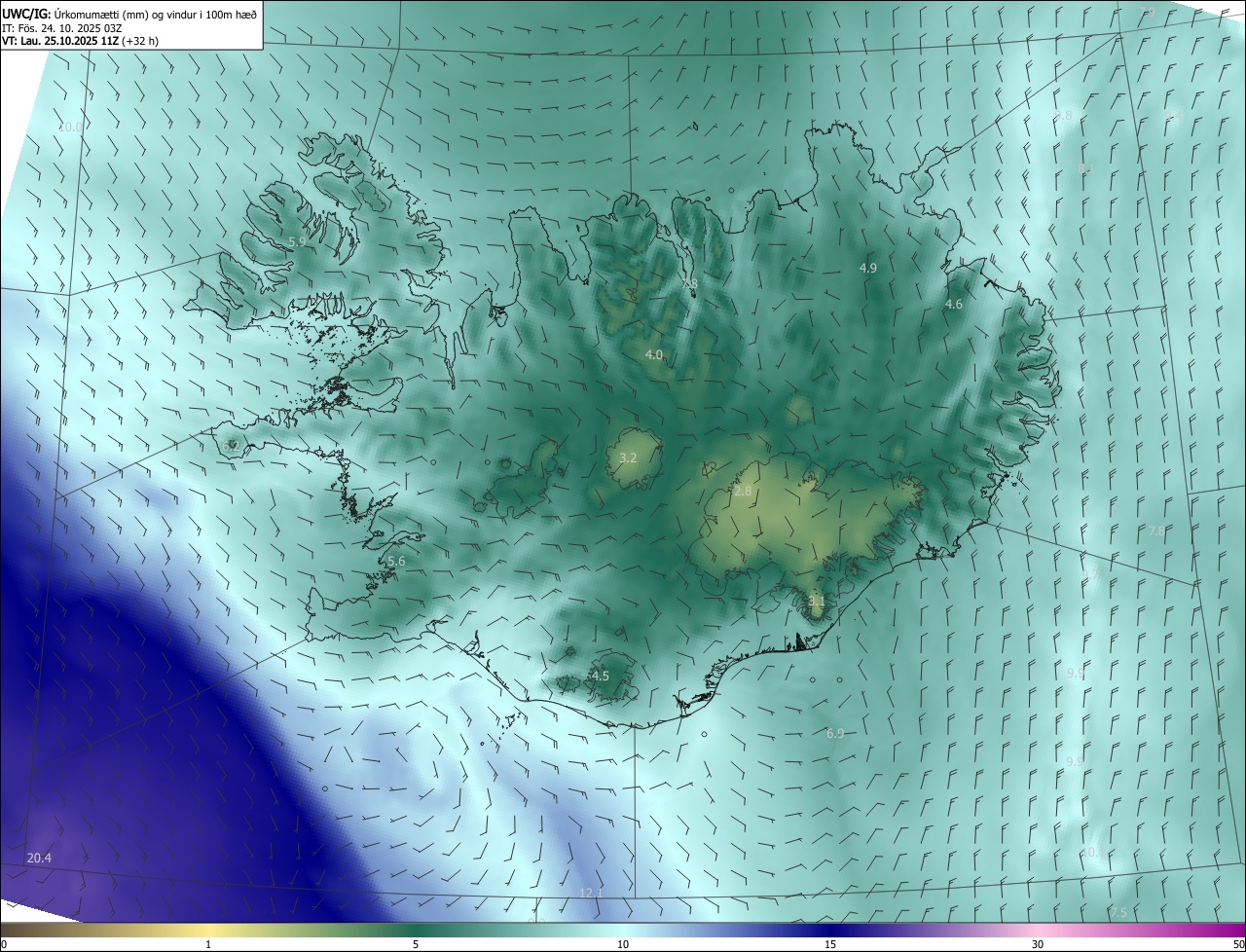The image size is (1246, 952).
Task: Click the 10.1 value in the southeast ocean
Action: (1093, 852)
